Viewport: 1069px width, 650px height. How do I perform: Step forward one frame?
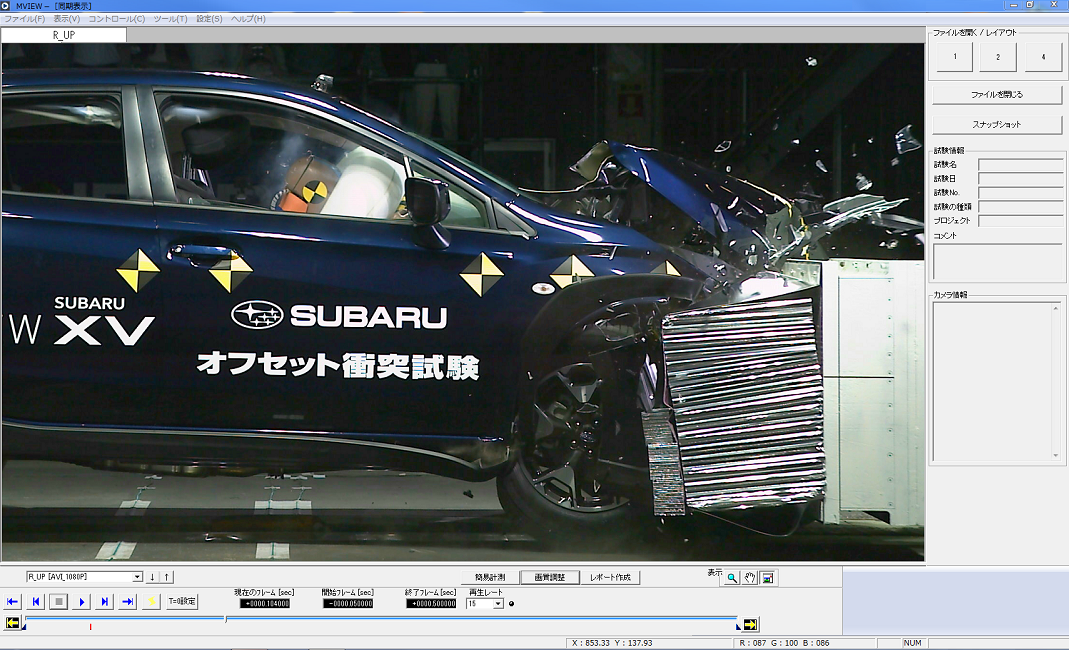[104, 602]
